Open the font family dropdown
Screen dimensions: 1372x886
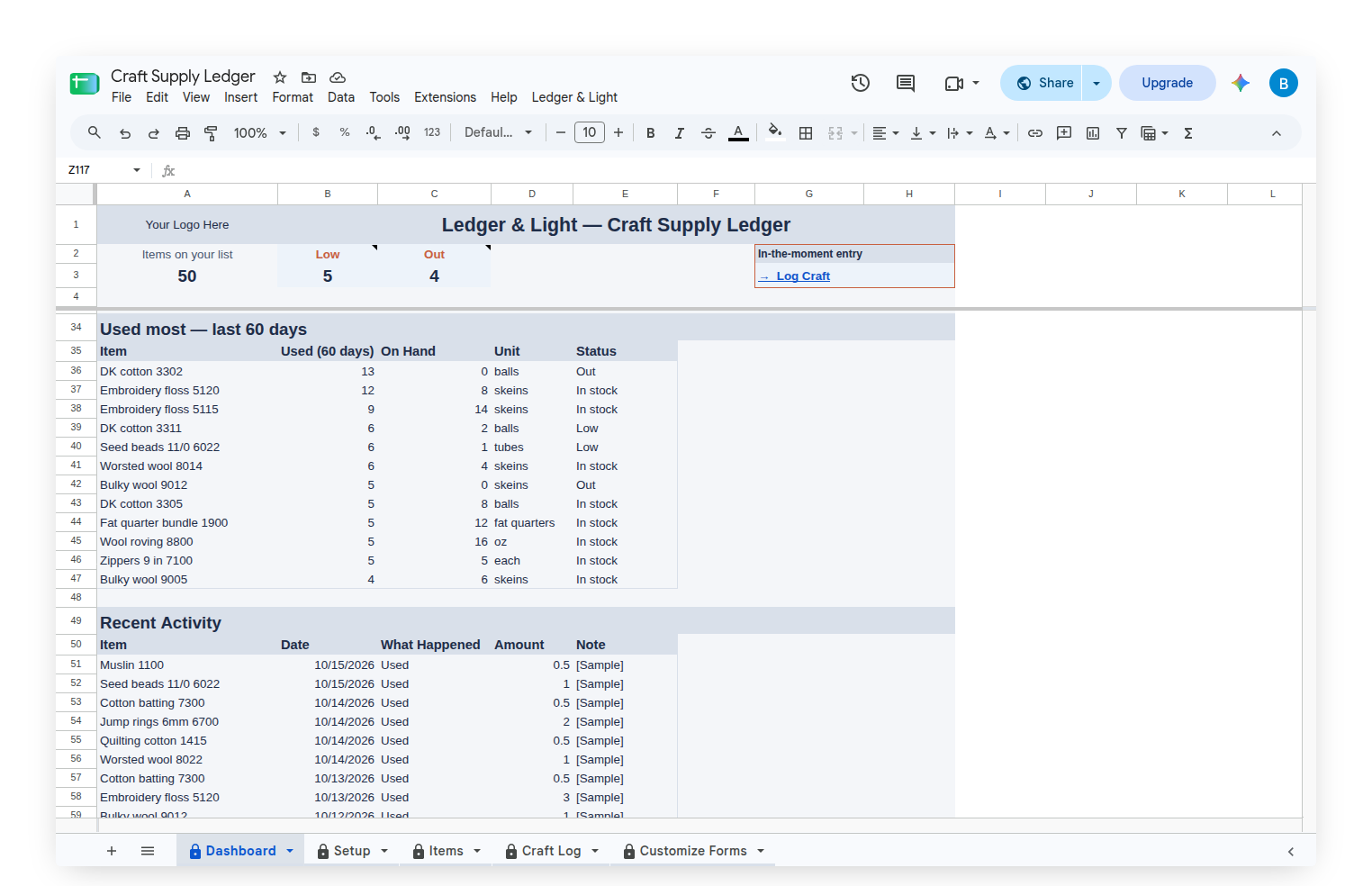(498, 132)
